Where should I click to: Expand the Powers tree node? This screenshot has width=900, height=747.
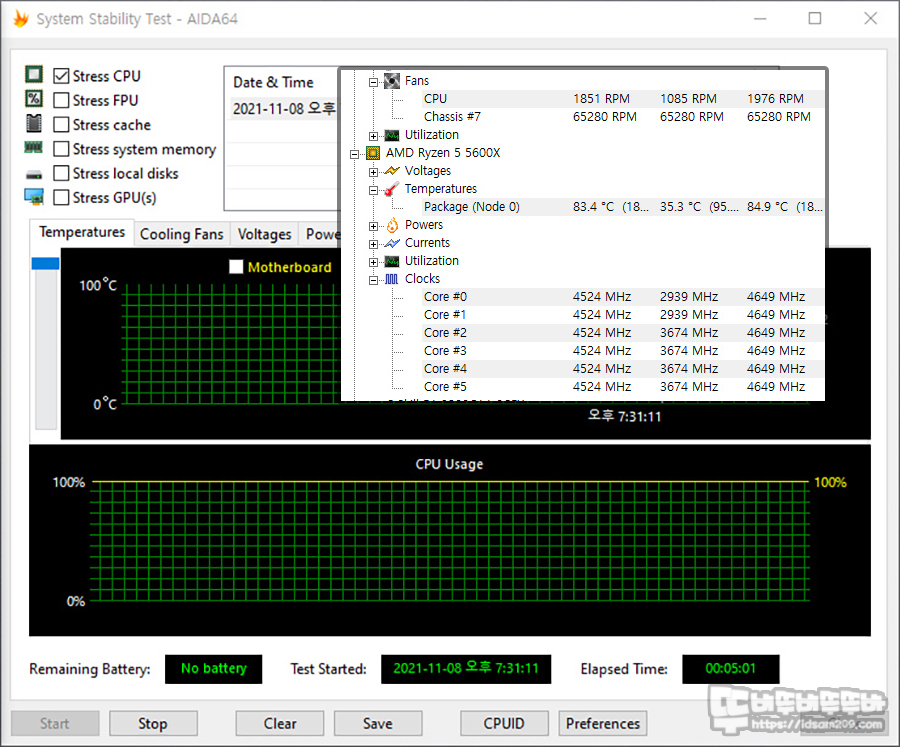[373, 226]
